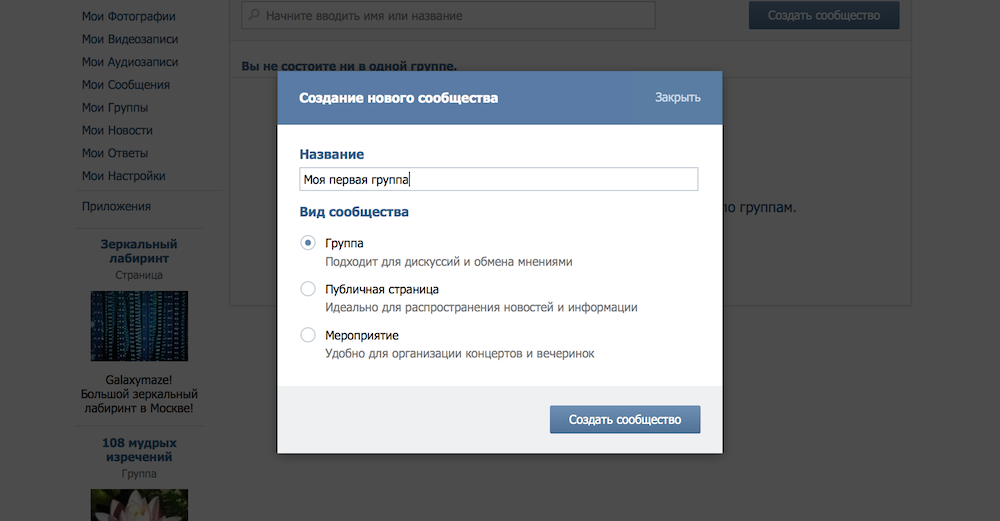This screenshot has height=521, width=1000.
Task: Open Мои Ответы in sidebar
Action: 114,153
